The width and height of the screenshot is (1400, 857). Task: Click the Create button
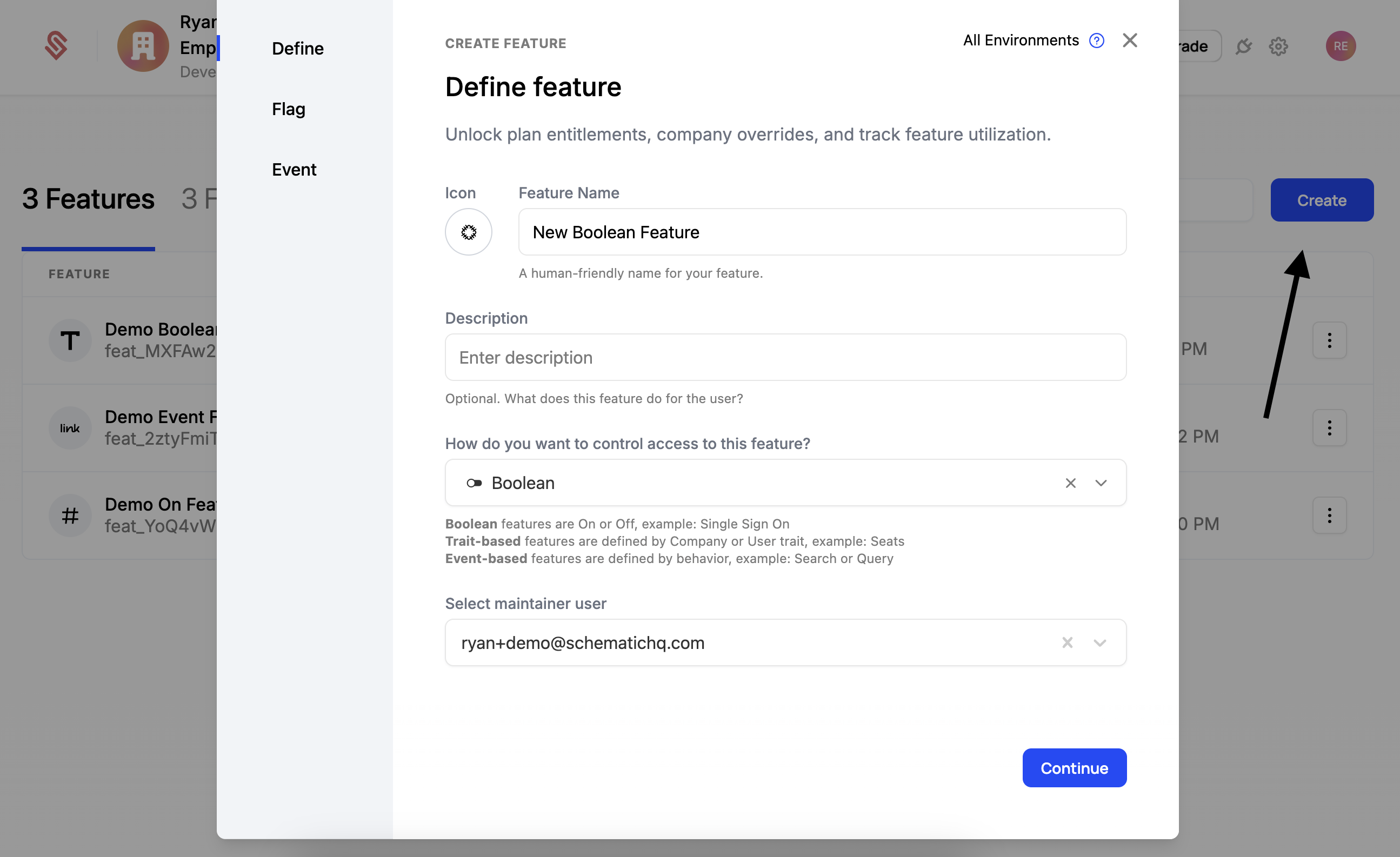click(1322, 200)
